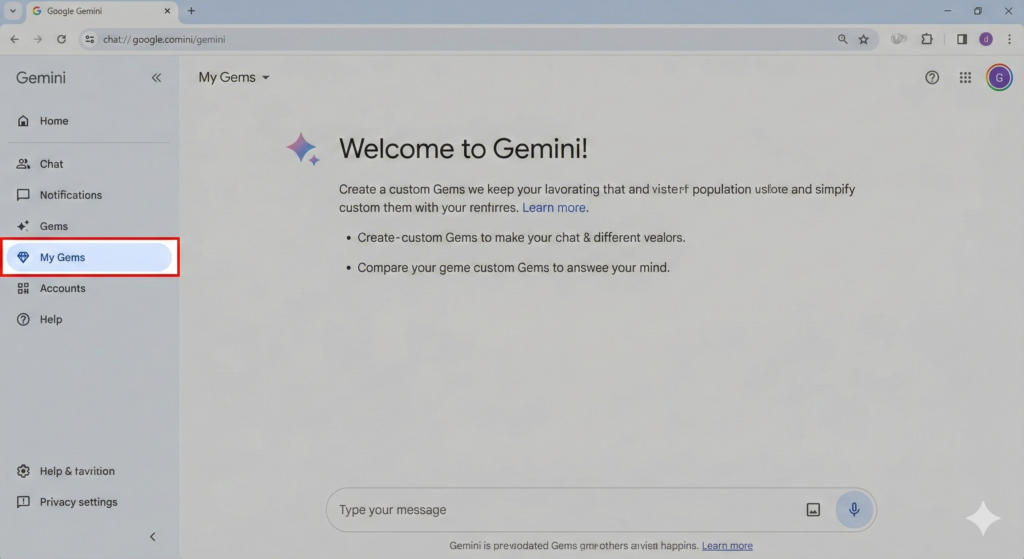
Task: Follow Learn more link in welcome text
Action: (x=554, y=208)
